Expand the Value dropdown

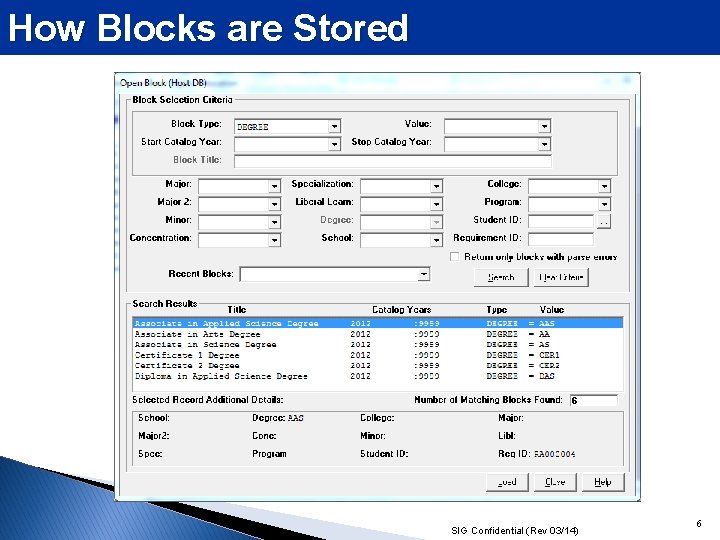(544, 126)
